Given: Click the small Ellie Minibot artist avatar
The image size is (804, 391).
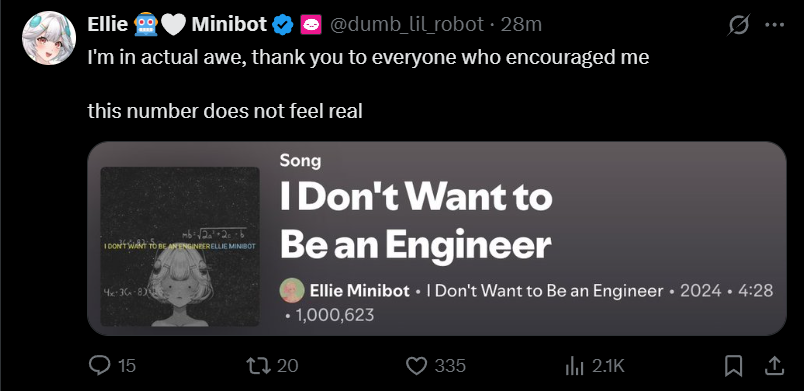Looking at the screenshot, I should click(x=292, y=291).
